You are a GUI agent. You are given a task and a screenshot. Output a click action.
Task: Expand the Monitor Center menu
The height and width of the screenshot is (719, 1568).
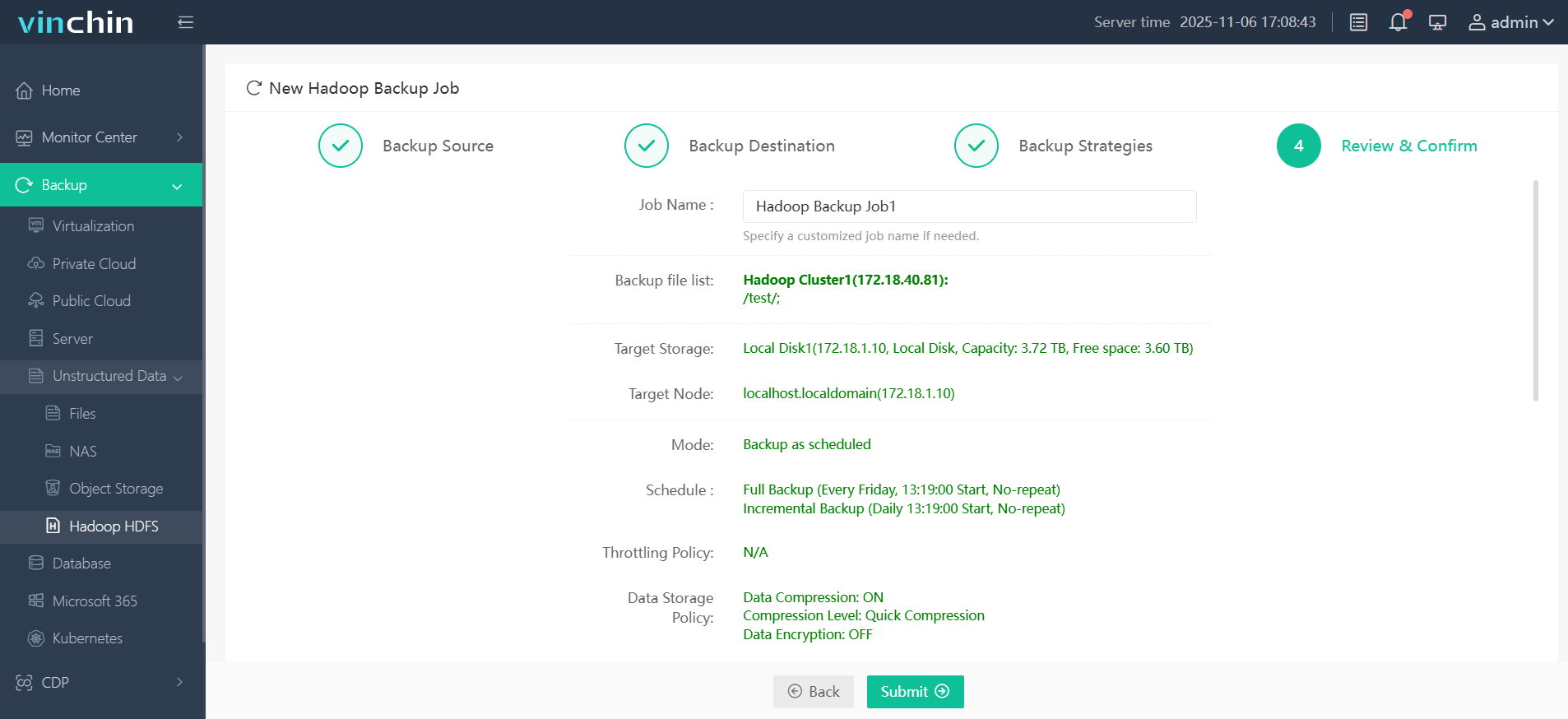click(101, 137)
